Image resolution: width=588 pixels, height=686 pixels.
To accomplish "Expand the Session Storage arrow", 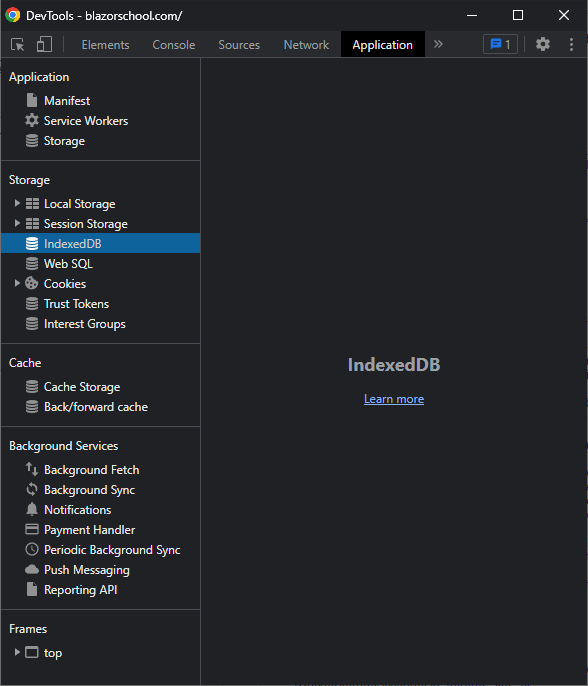I will [x=17, y=224].
